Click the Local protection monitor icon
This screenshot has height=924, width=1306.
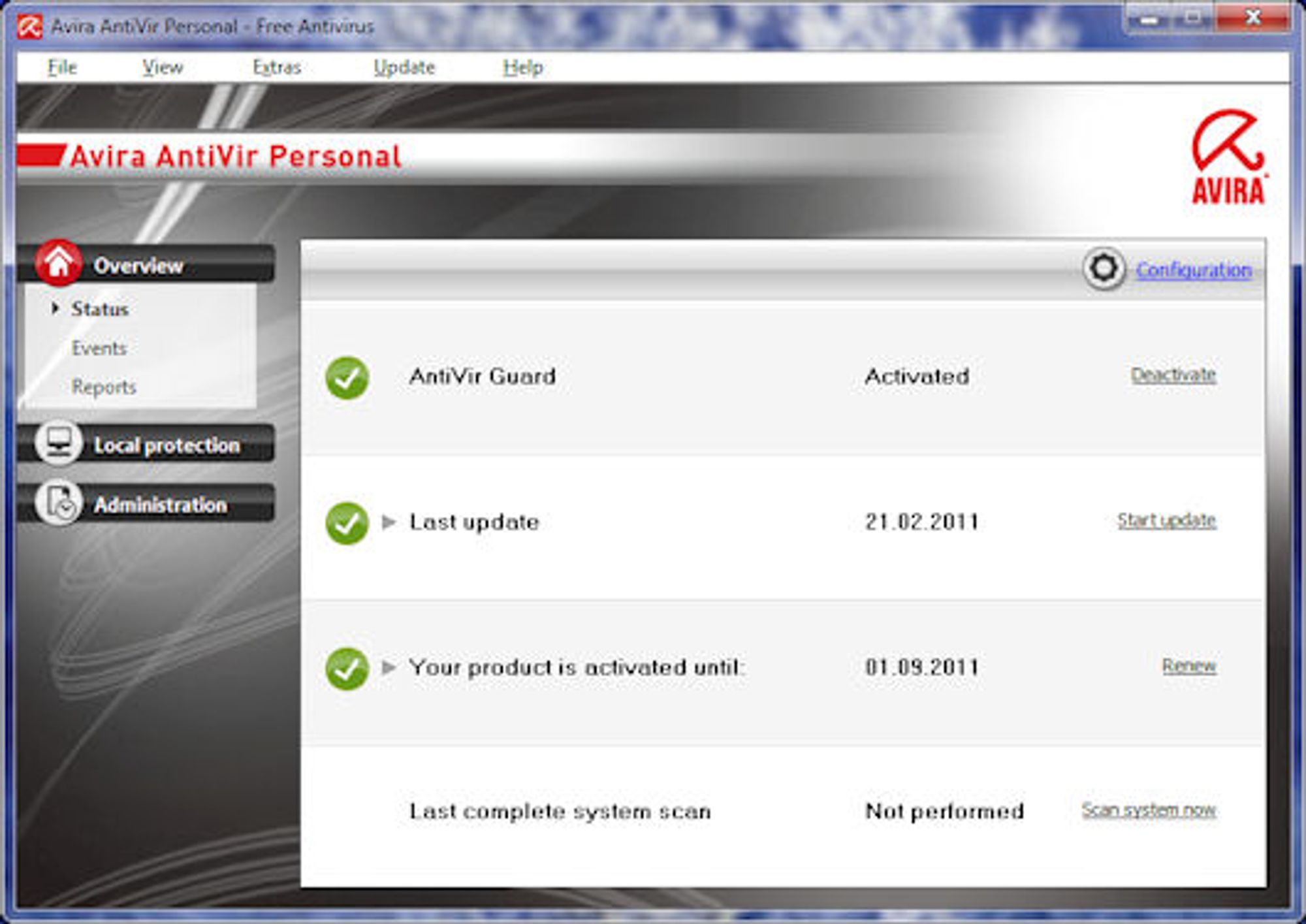pyautogui.click(x=59, y=443)
